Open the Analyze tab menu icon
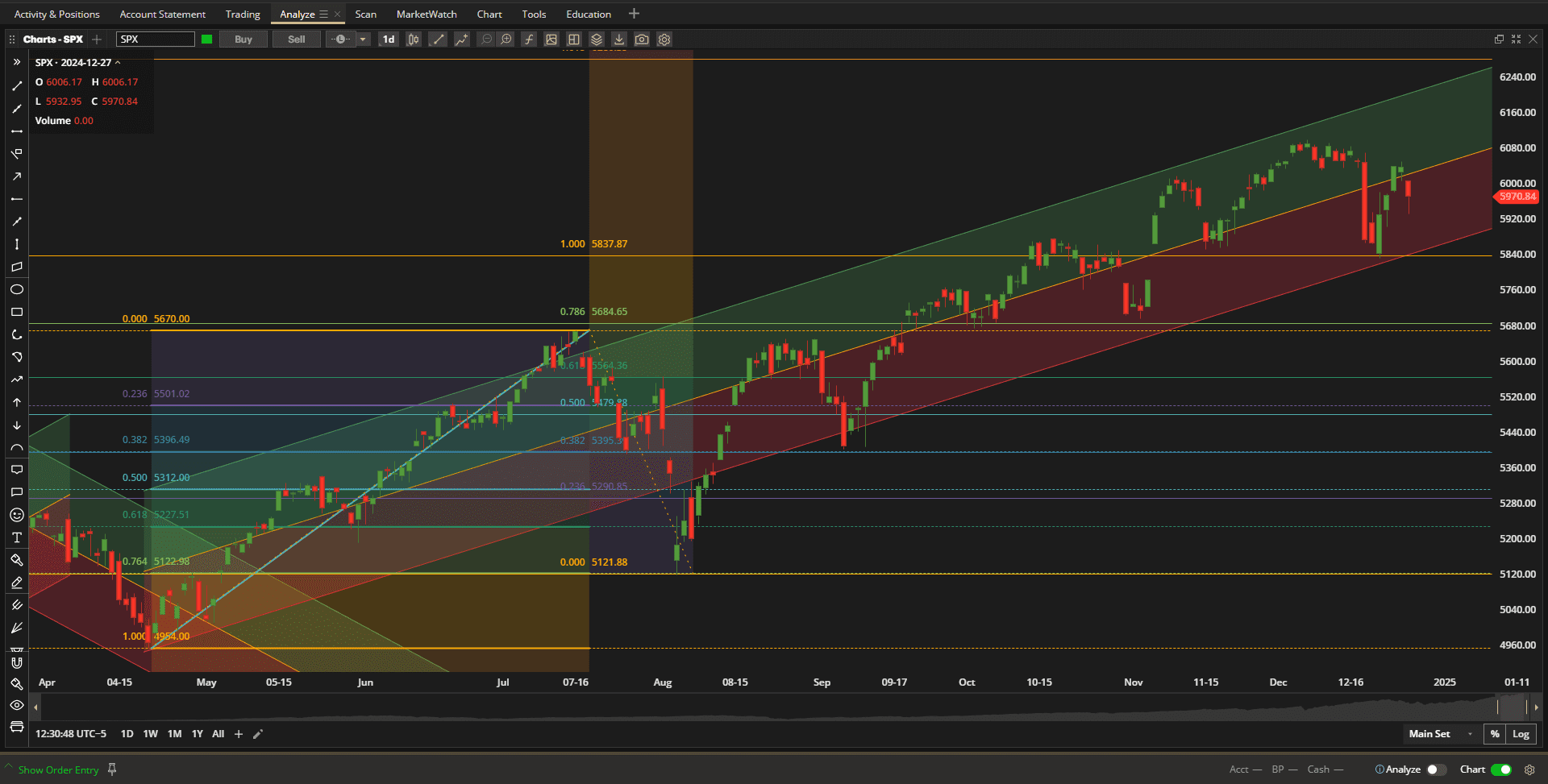Viewport: 1548px width, 784px height. (x=324, y=15)
